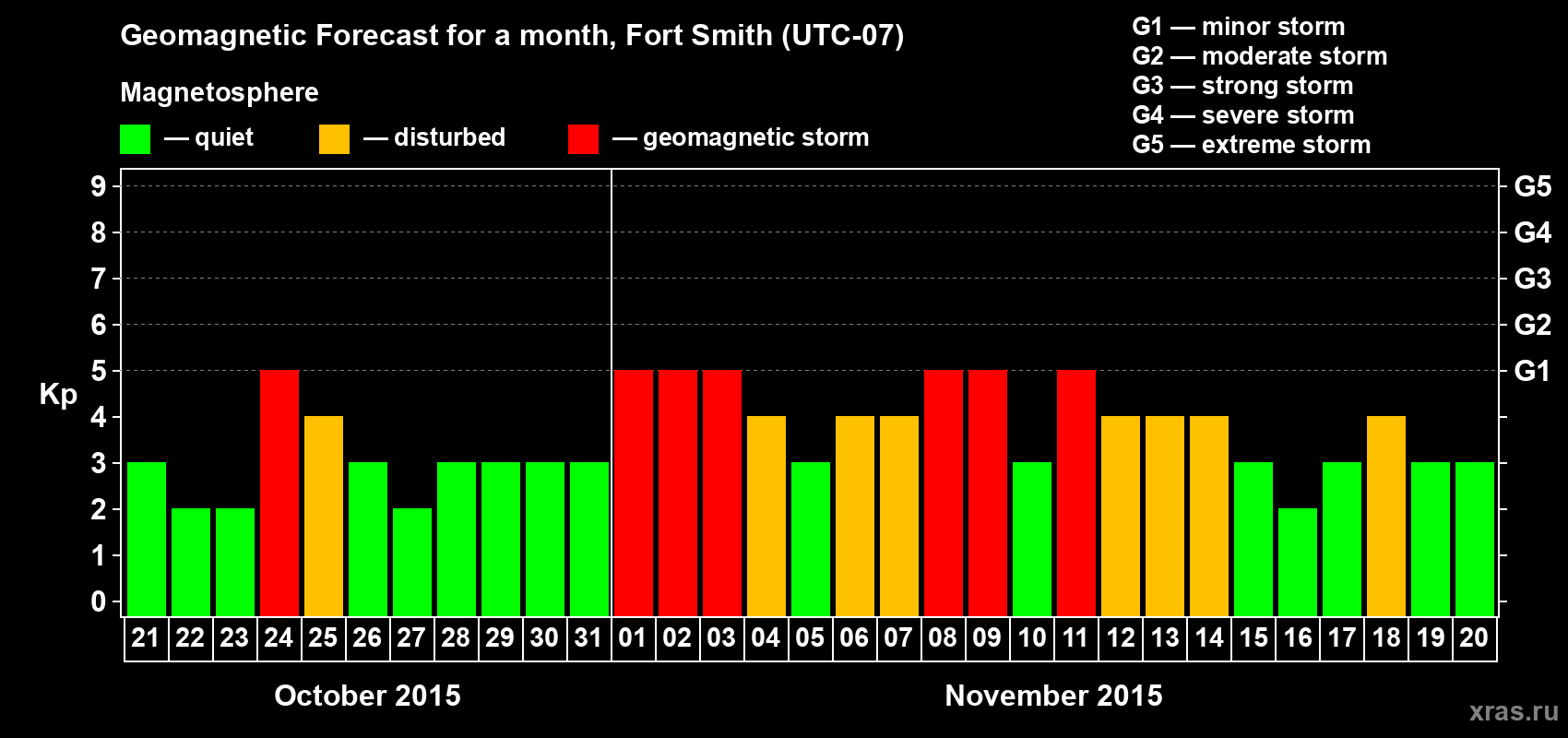
Task: Click 'G4 — severe storm' legend text
Action: [x=1243, y=115]
